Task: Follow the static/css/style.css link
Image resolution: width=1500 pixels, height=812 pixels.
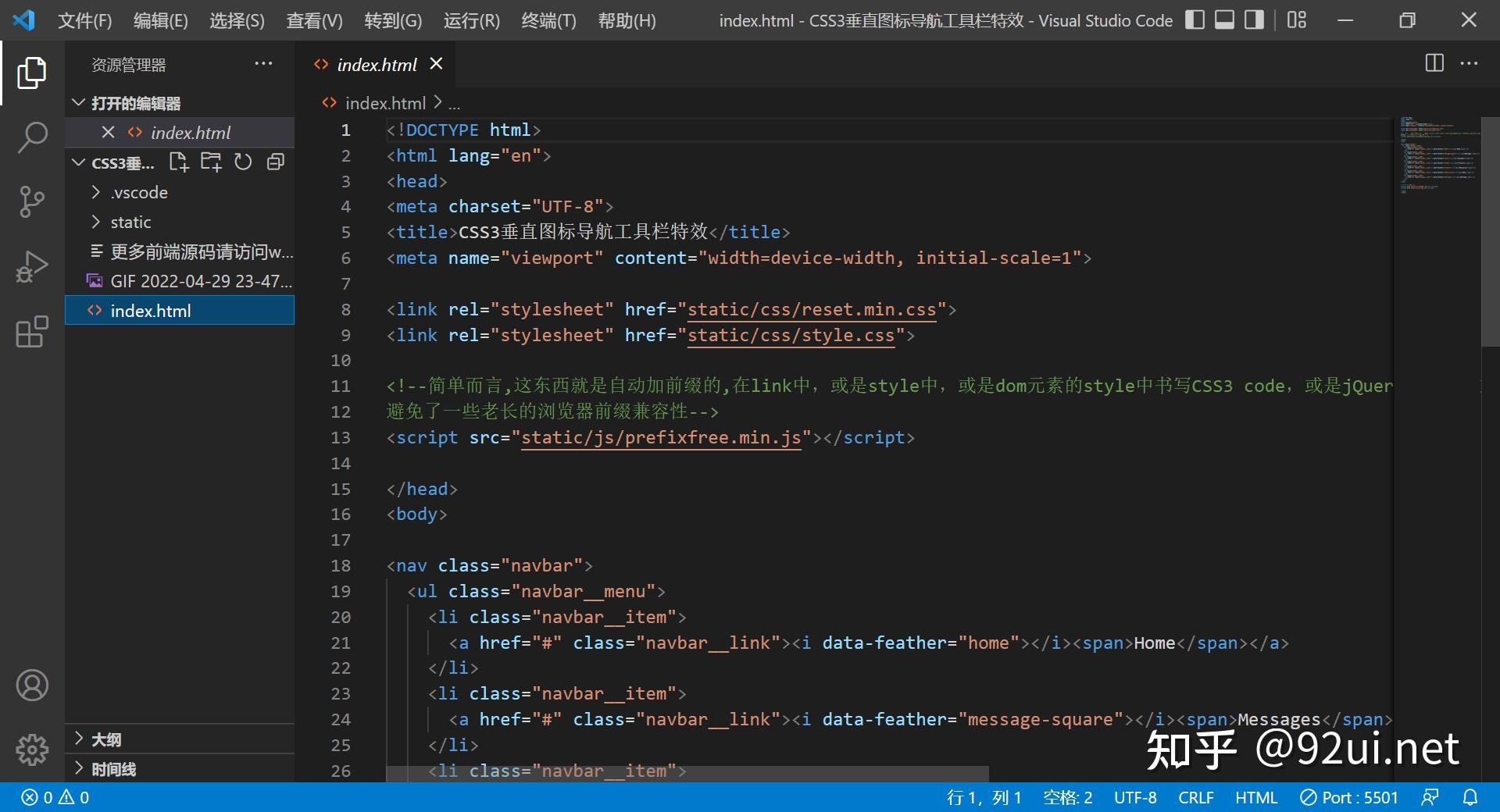Action: point(791,336)
